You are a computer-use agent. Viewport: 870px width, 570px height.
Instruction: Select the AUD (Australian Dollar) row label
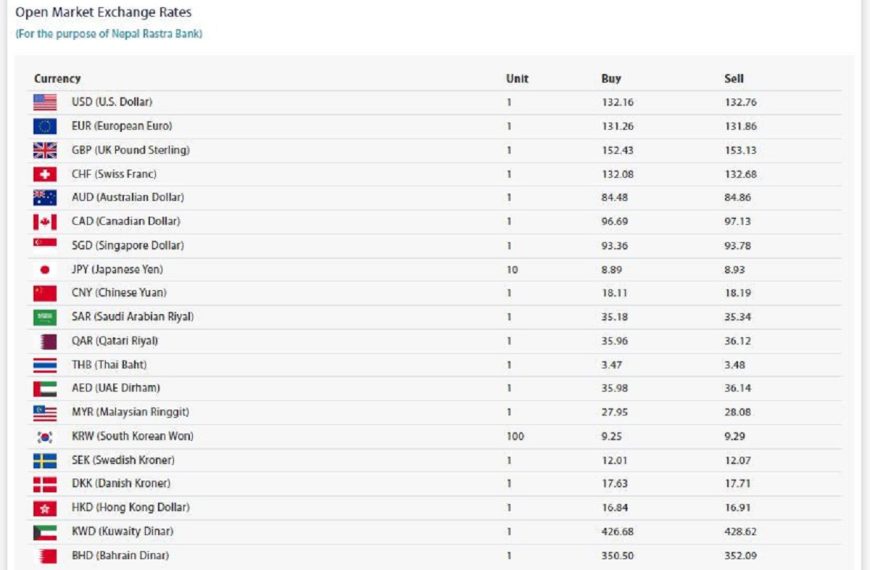click(128, 197)
